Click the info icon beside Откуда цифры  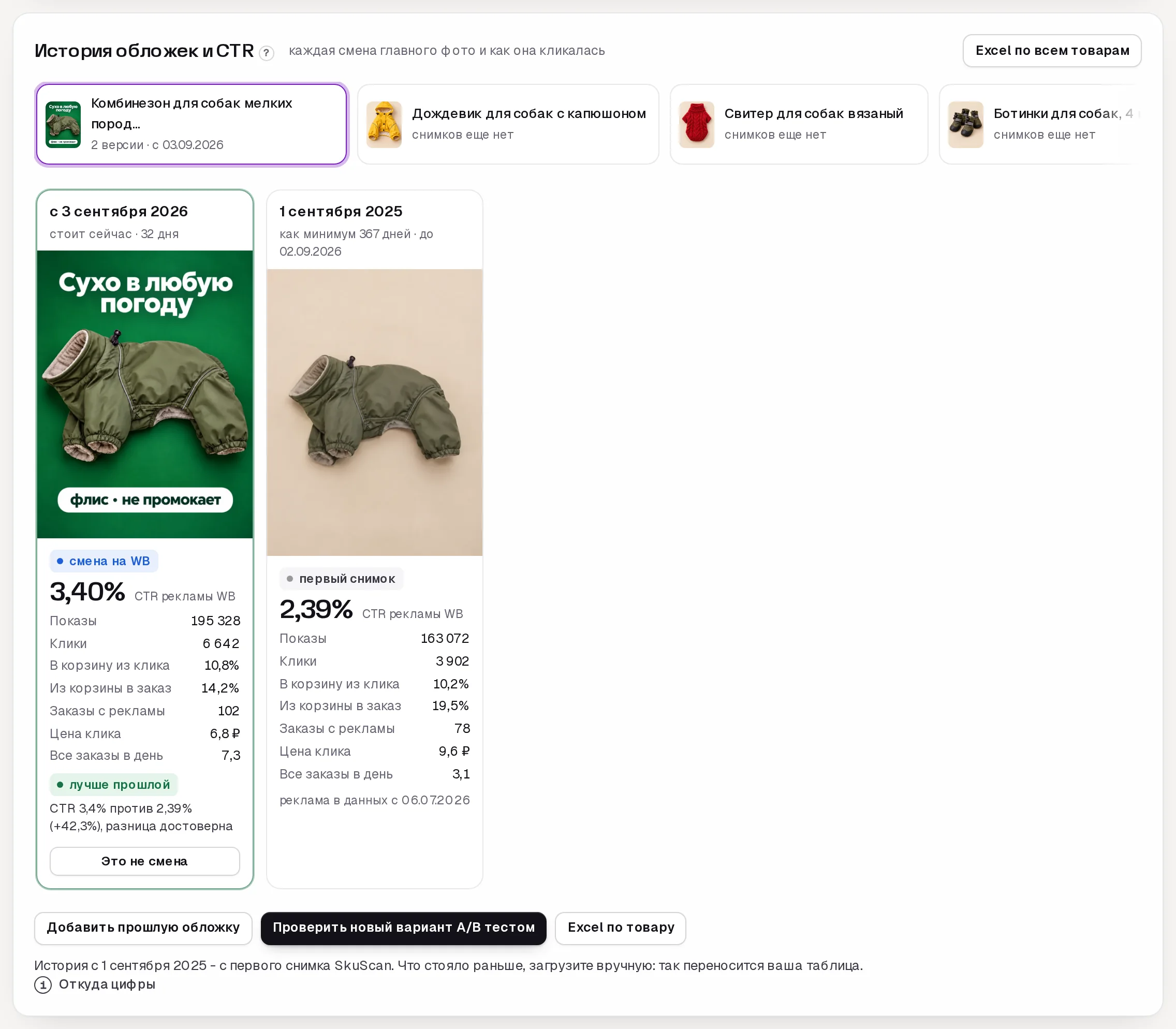[x=43, y=985]
